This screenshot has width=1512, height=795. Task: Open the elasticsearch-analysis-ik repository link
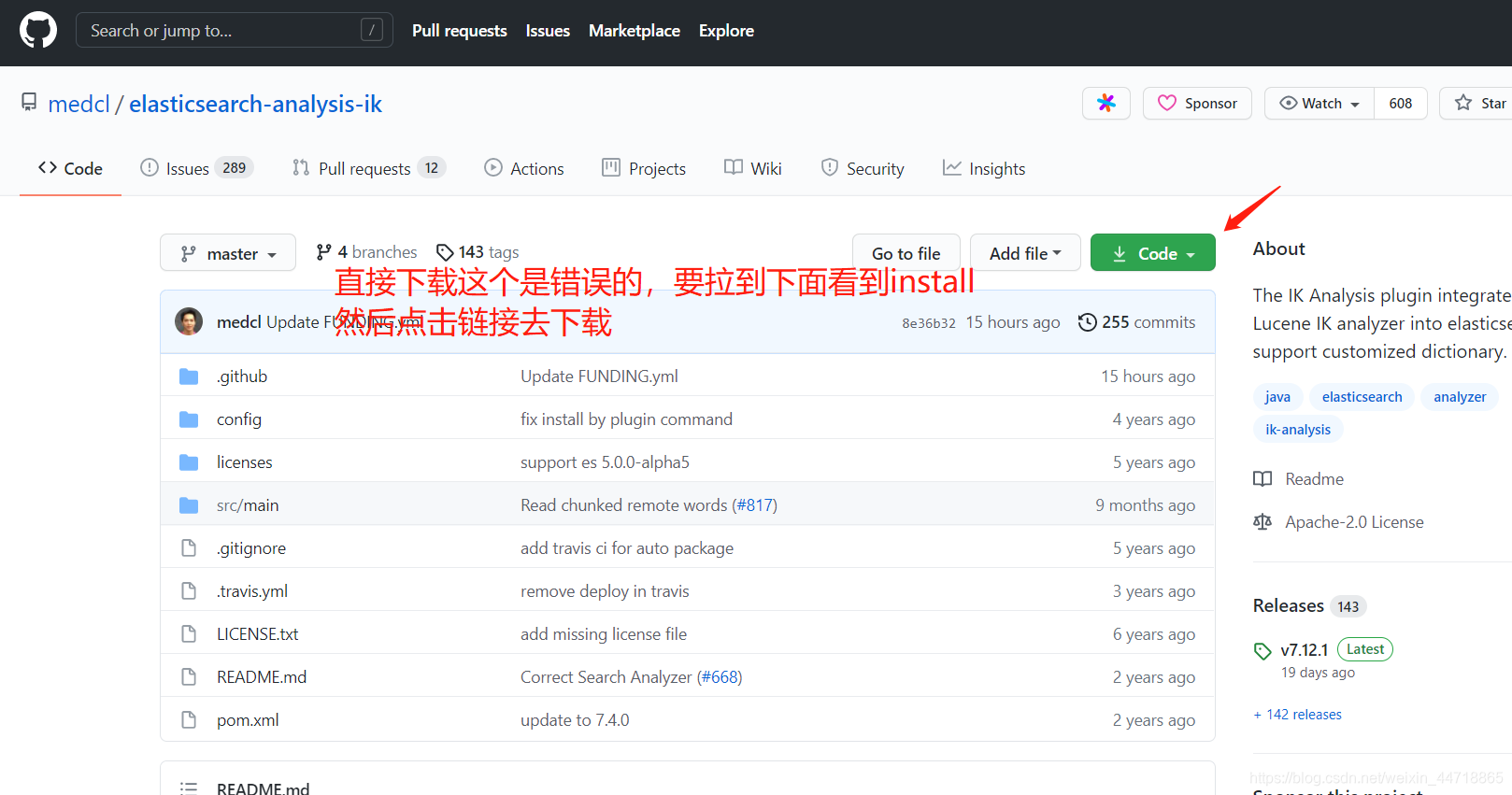pyautogui.click(x=255, y=104)
